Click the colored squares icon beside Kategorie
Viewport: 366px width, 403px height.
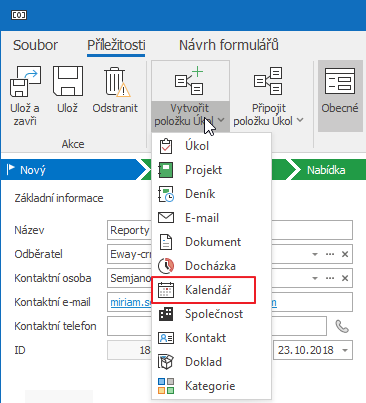click(x=166, y=386)
